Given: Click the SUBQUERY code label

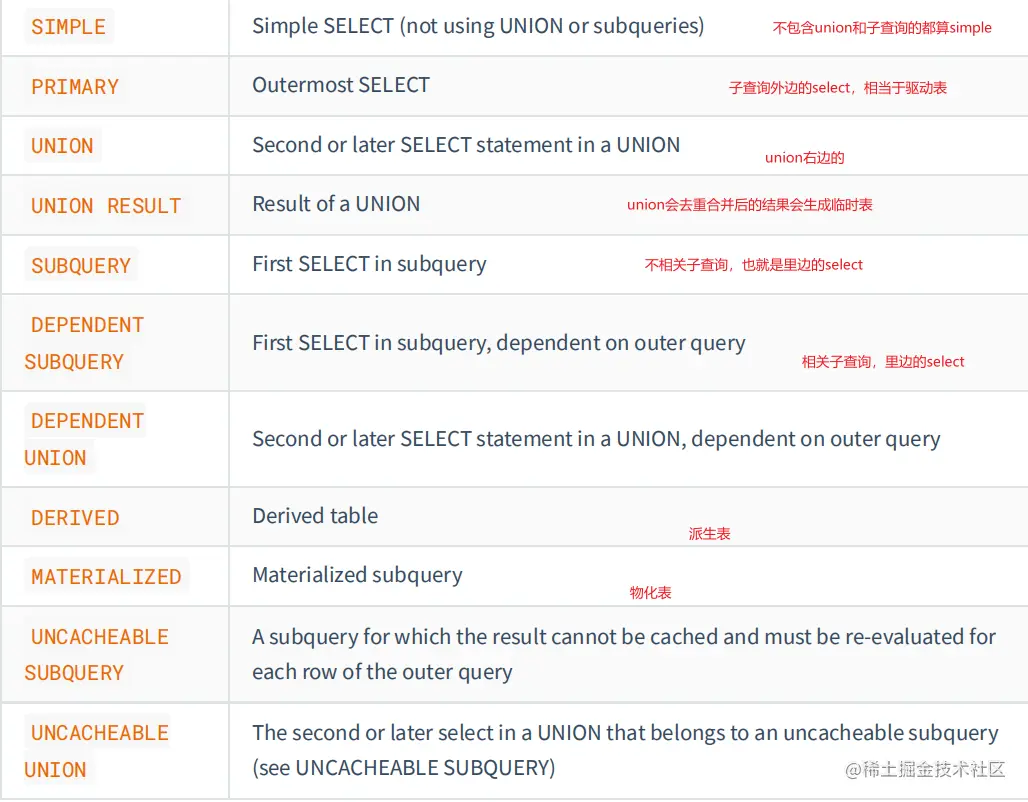Looking at the screenshot, I should (x=81, y=266).
